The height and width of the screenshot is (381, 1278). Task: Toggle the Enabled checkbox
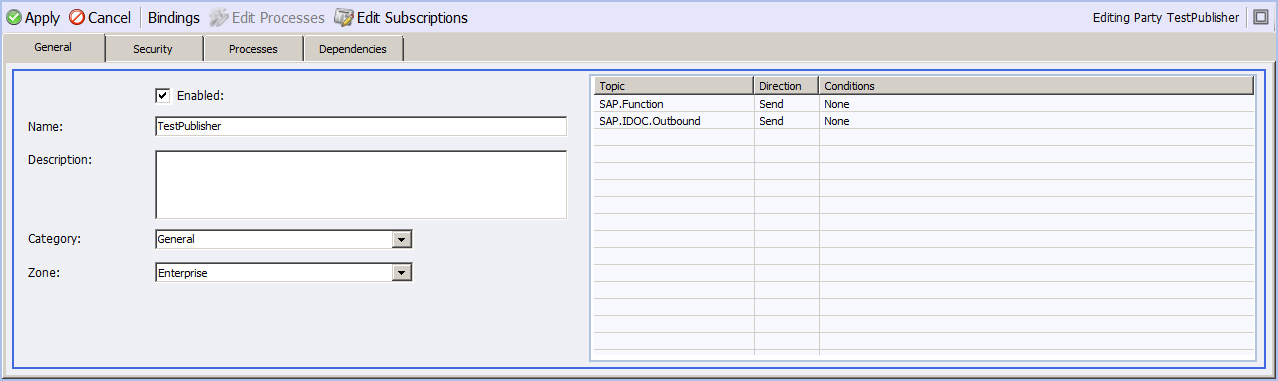point(163,96)
